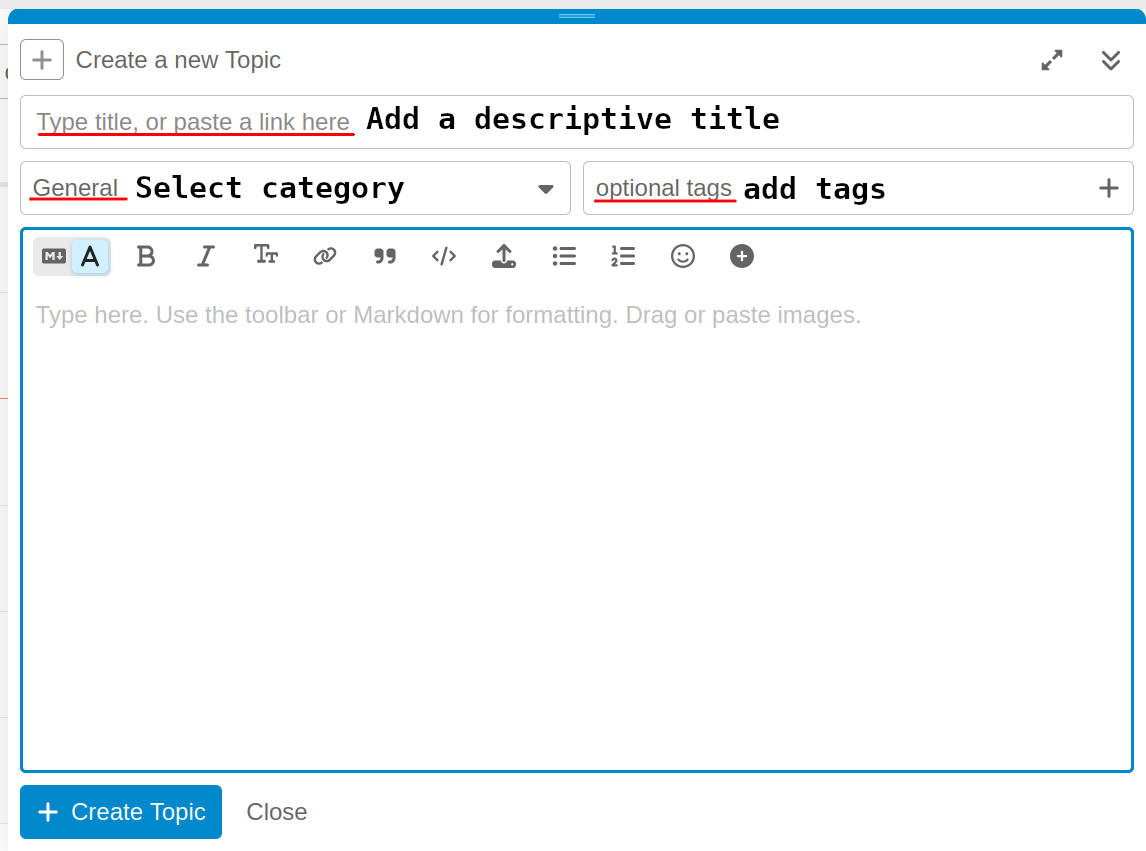Open more options with the circled plus
Viewport: 1146px width, 851px height.
741,257
